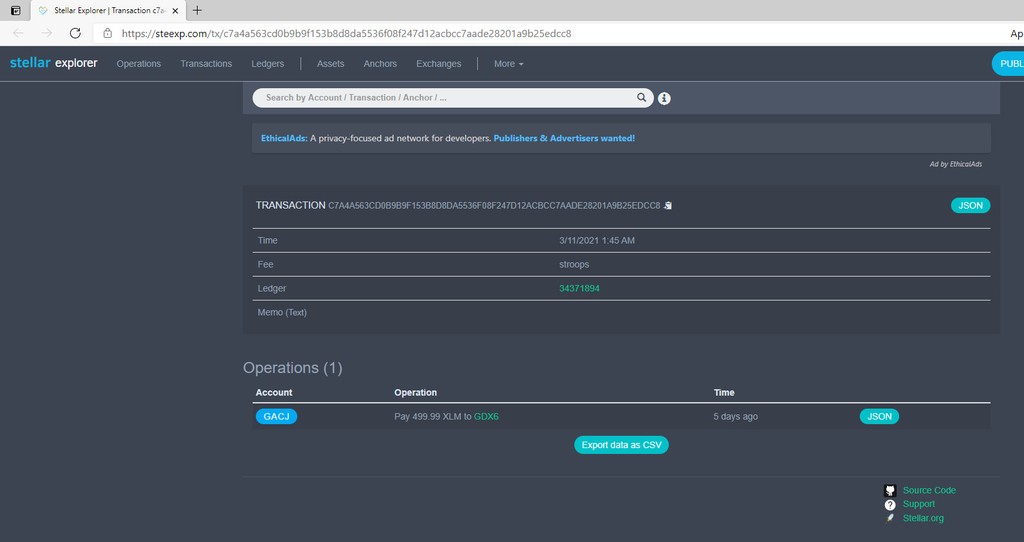This screenshot has height=542, width=1024.
Task: Click the browser forward arrow
Action: tap(46, 33)
